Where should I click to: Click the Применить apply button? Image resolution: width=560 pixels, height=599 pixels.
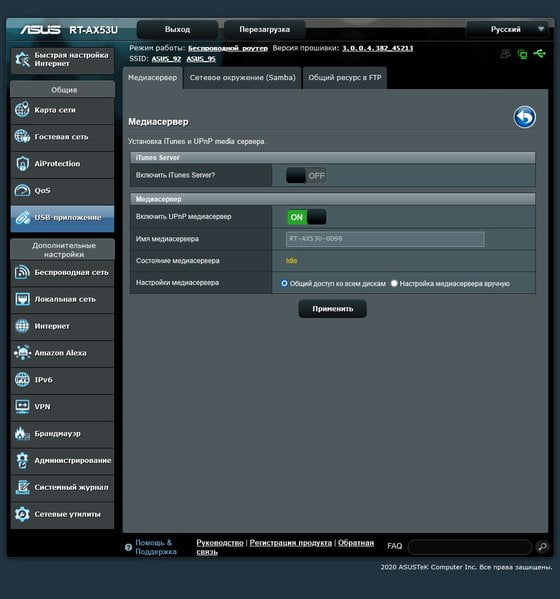click(x=333, y=309)
